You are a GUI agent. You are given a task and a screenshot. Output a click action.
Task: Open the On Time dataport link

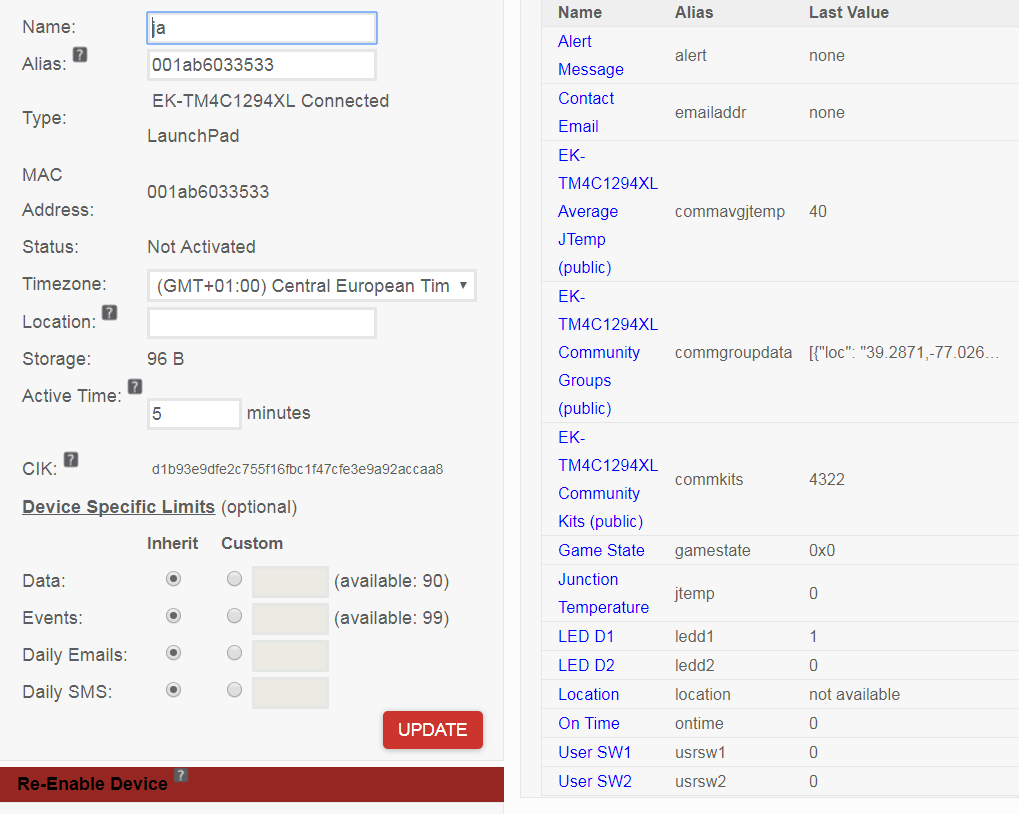click(x=589, y=723)
